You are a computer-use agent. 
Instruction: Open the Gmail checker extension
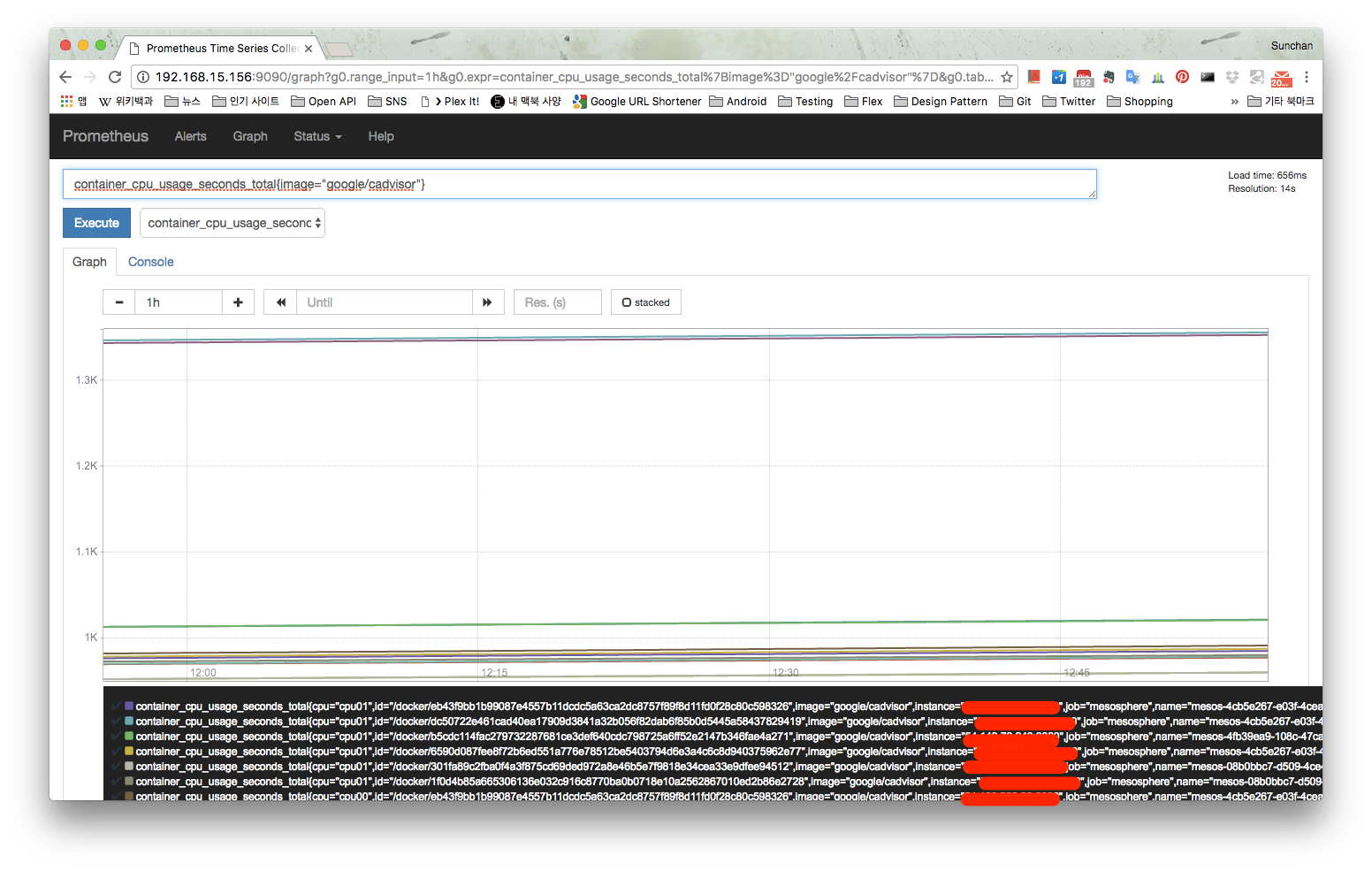(x=1281, y=78)
